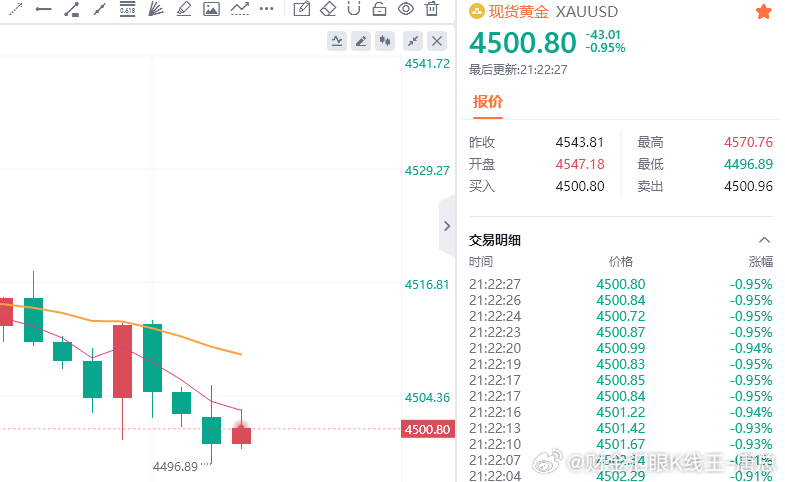The height and width of the screenshot is (482, 785).
Task: Open more drawing tools ellipsis
Action: point(266,9)
